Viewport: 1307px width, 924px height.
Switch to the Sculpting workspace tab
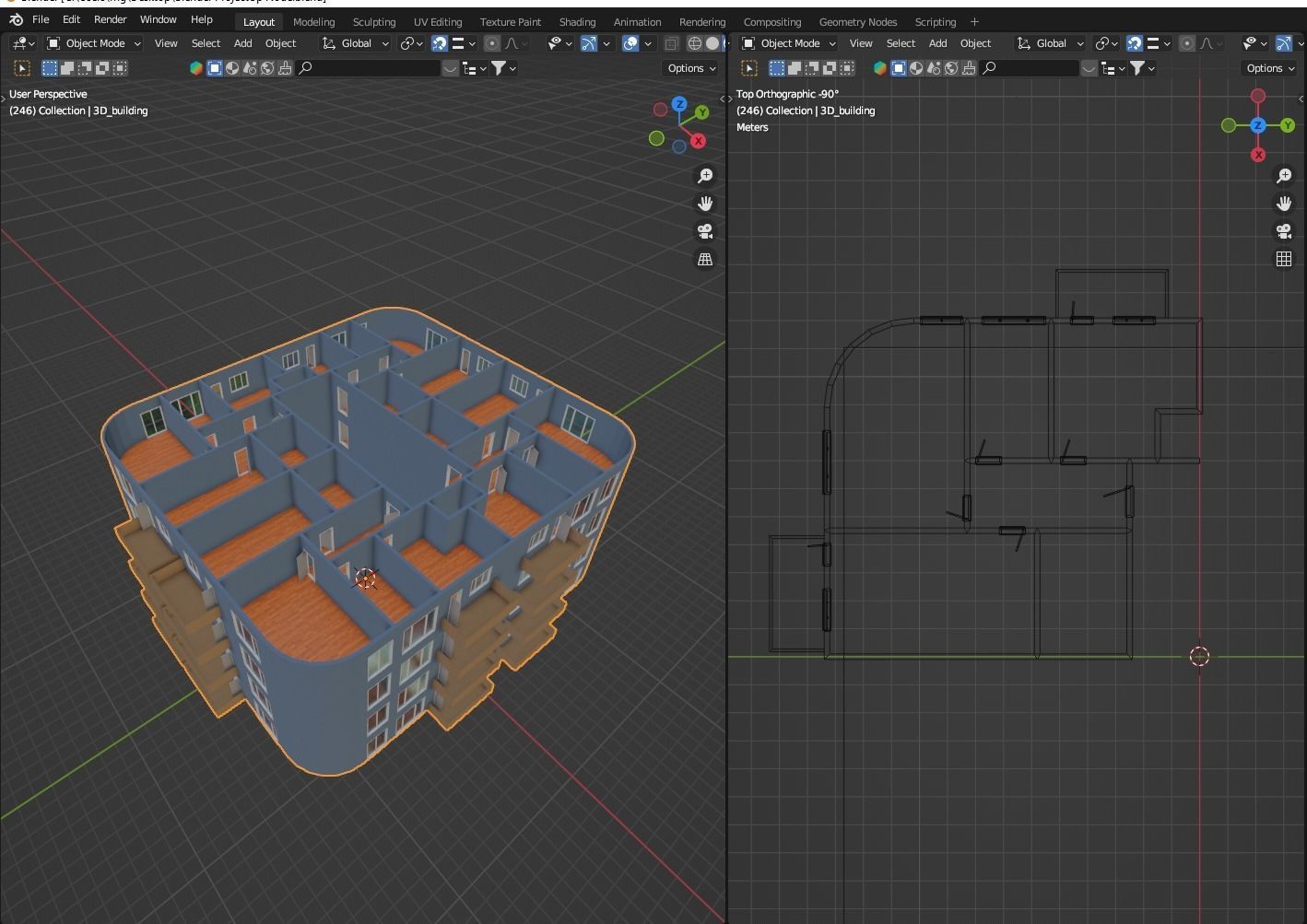pyautogui.click(x=374, y=22)
